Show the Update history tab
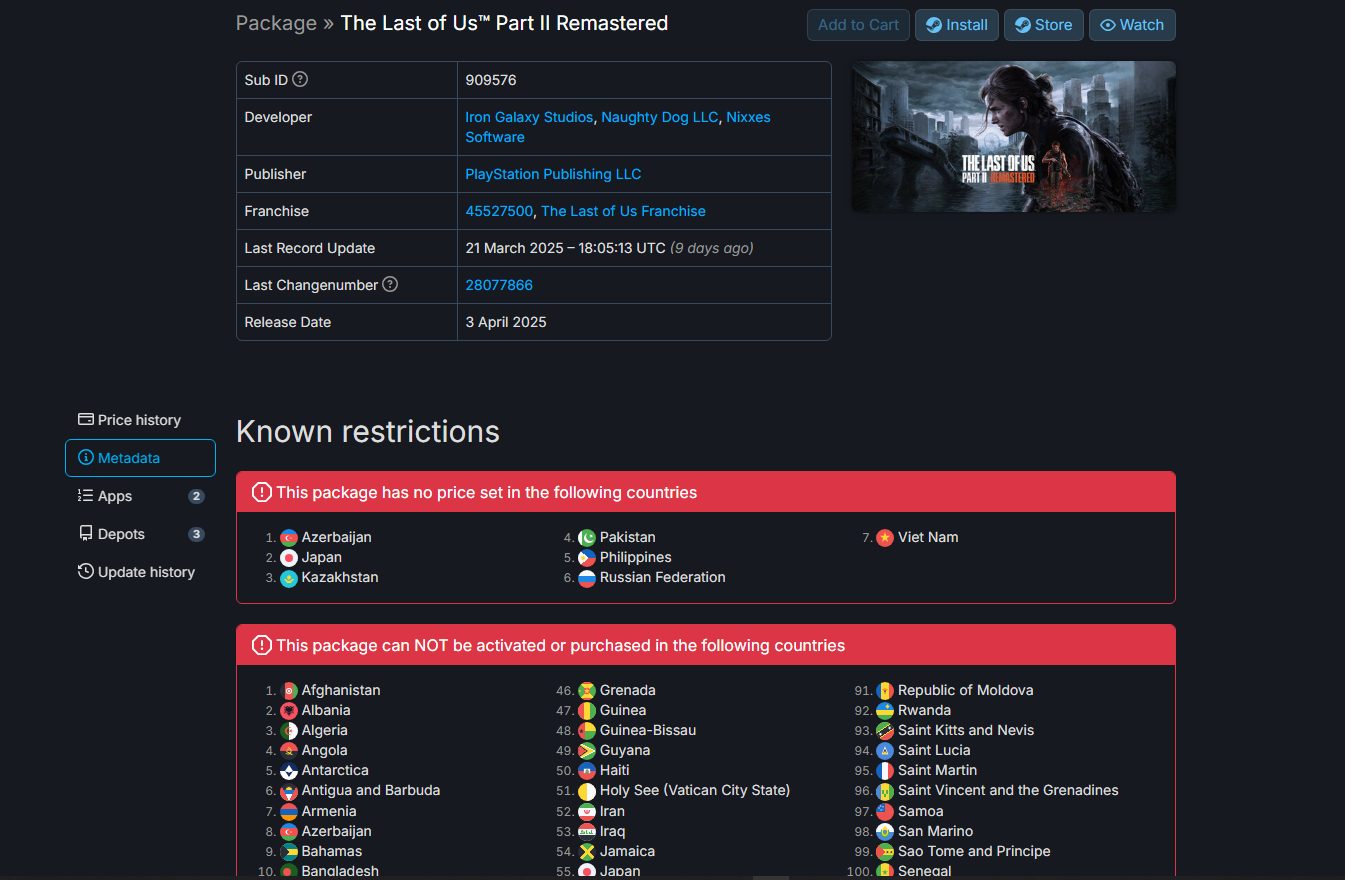1345x880 pixels. (x=140, y=572)
